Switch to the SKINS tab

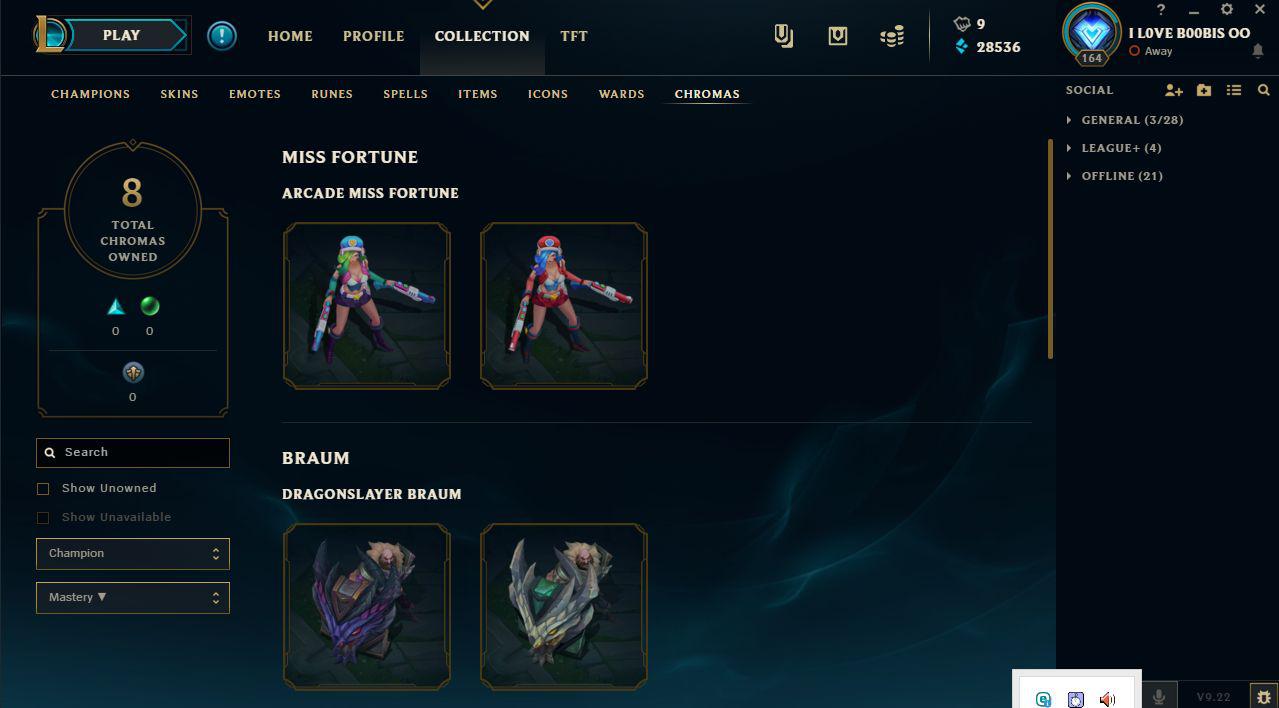point(179,94)
